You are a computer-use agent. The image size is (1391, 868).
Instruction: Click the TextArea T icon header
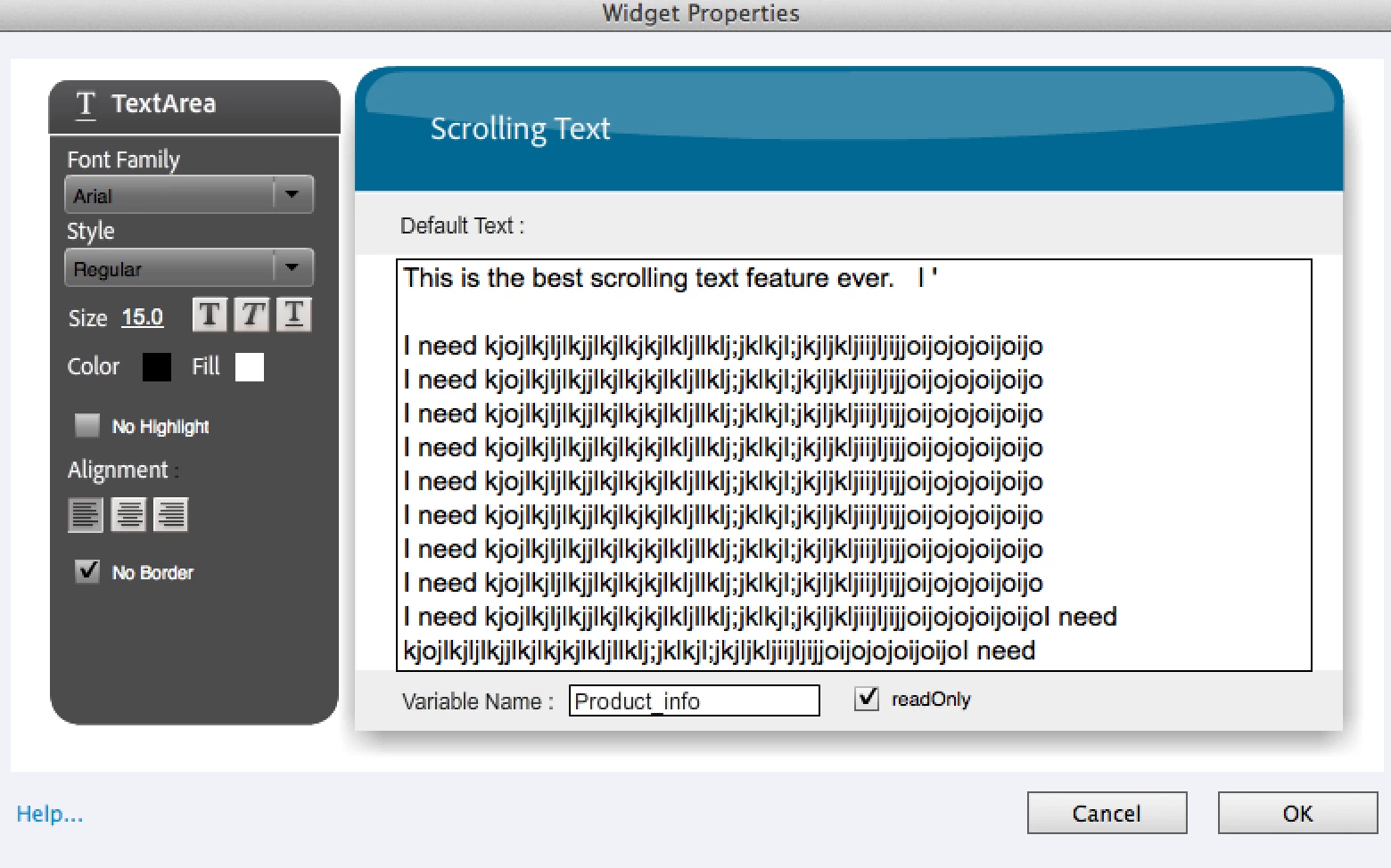click(x=86, y=104)
